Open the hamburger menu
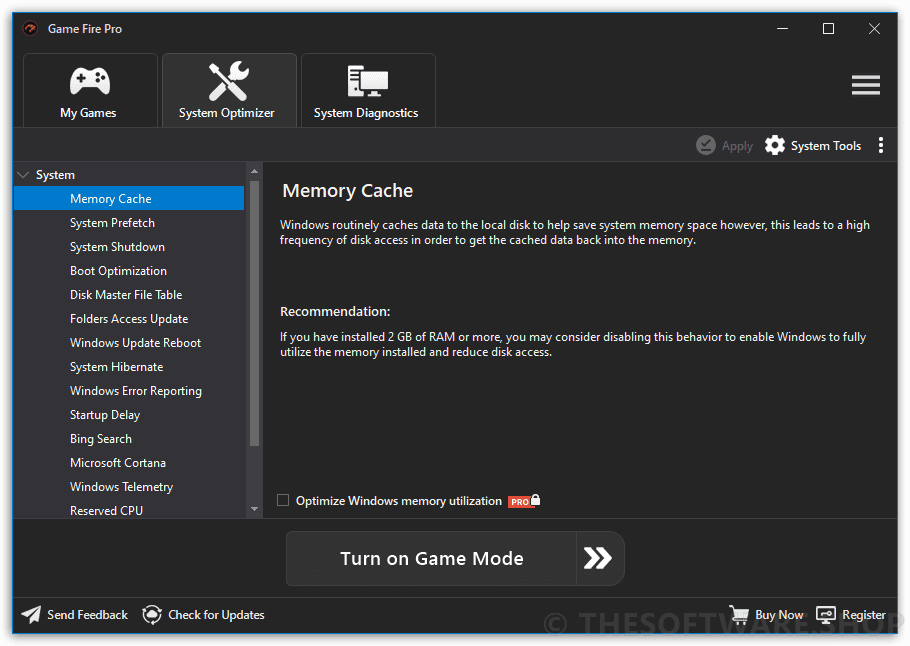This screenshot has height=646, width=910. 865,85
